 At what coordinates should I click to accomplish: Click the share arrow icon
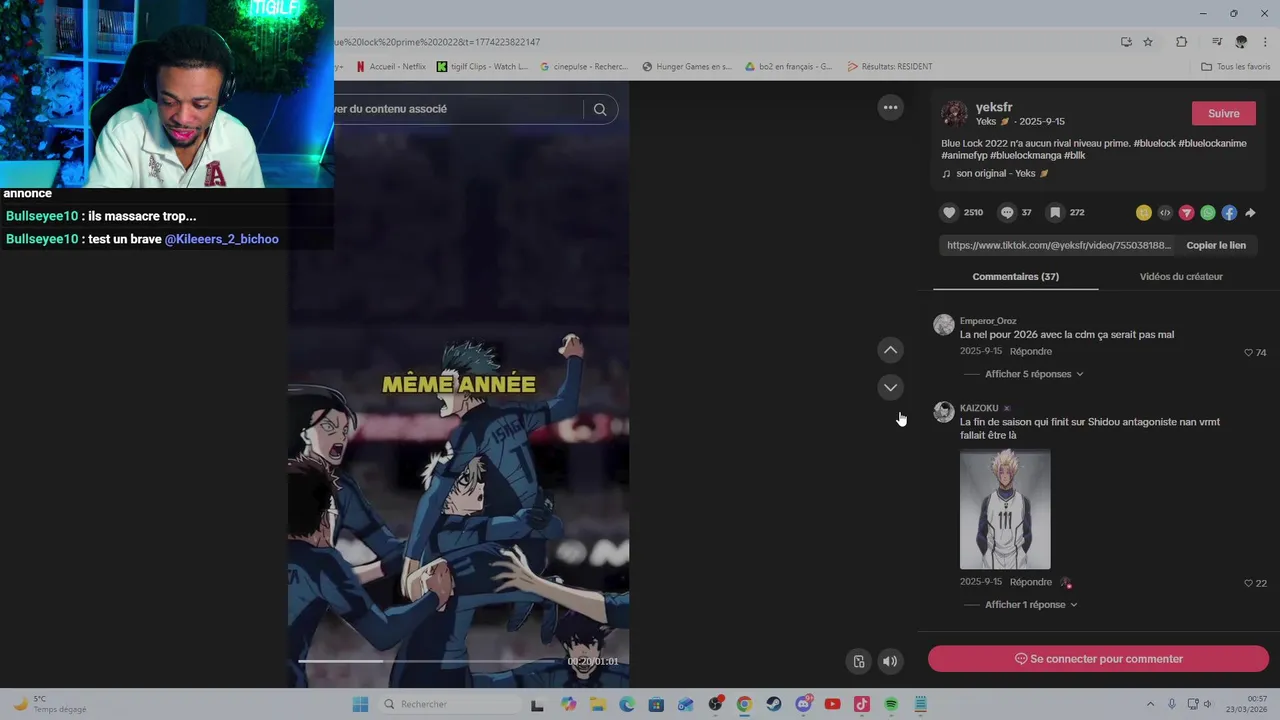(1250, 212)
